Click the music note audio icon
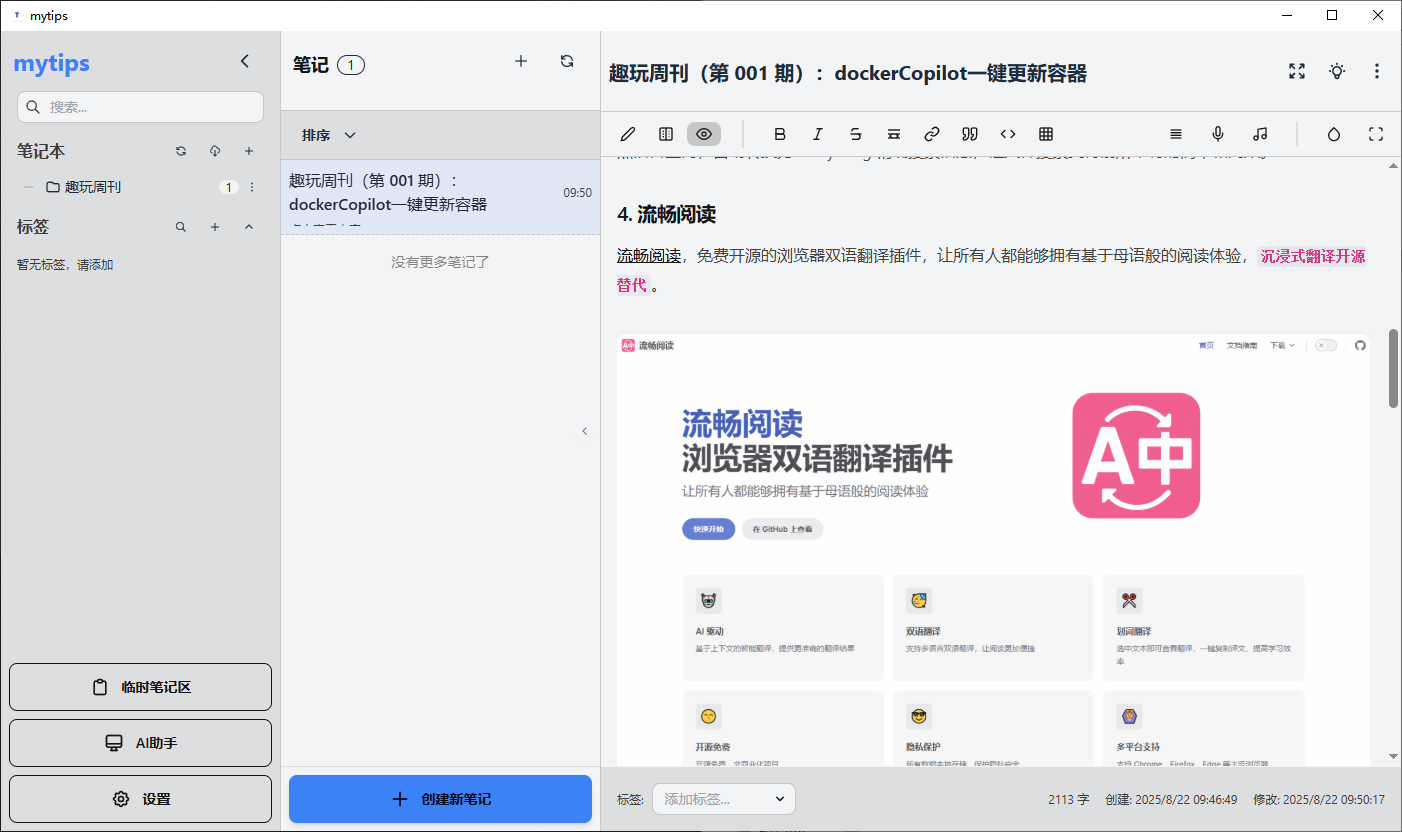The height and width of the screenshot is (832, 1402). pyautogui.click(x=1260, y=134)
